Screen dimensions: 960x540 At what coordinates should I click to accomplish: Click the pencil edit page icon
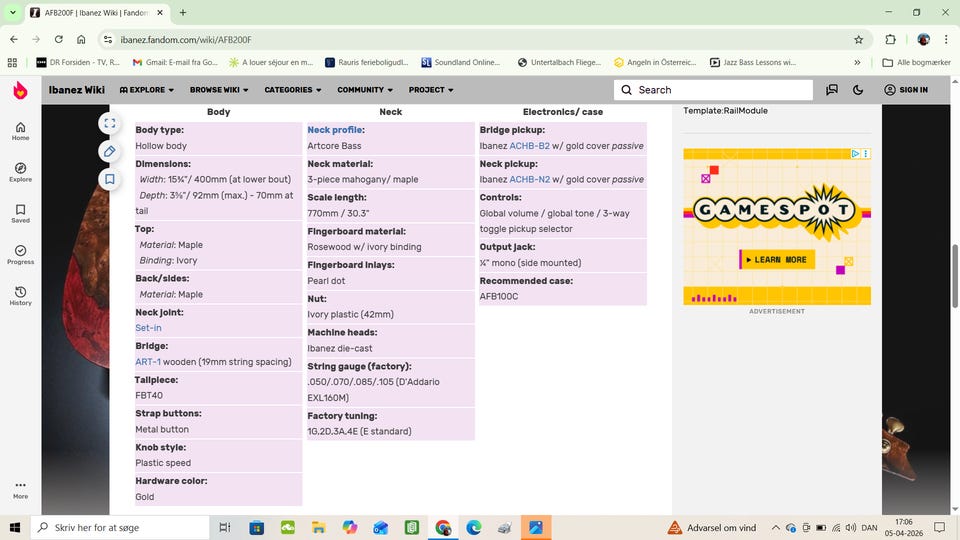(109, 151)
